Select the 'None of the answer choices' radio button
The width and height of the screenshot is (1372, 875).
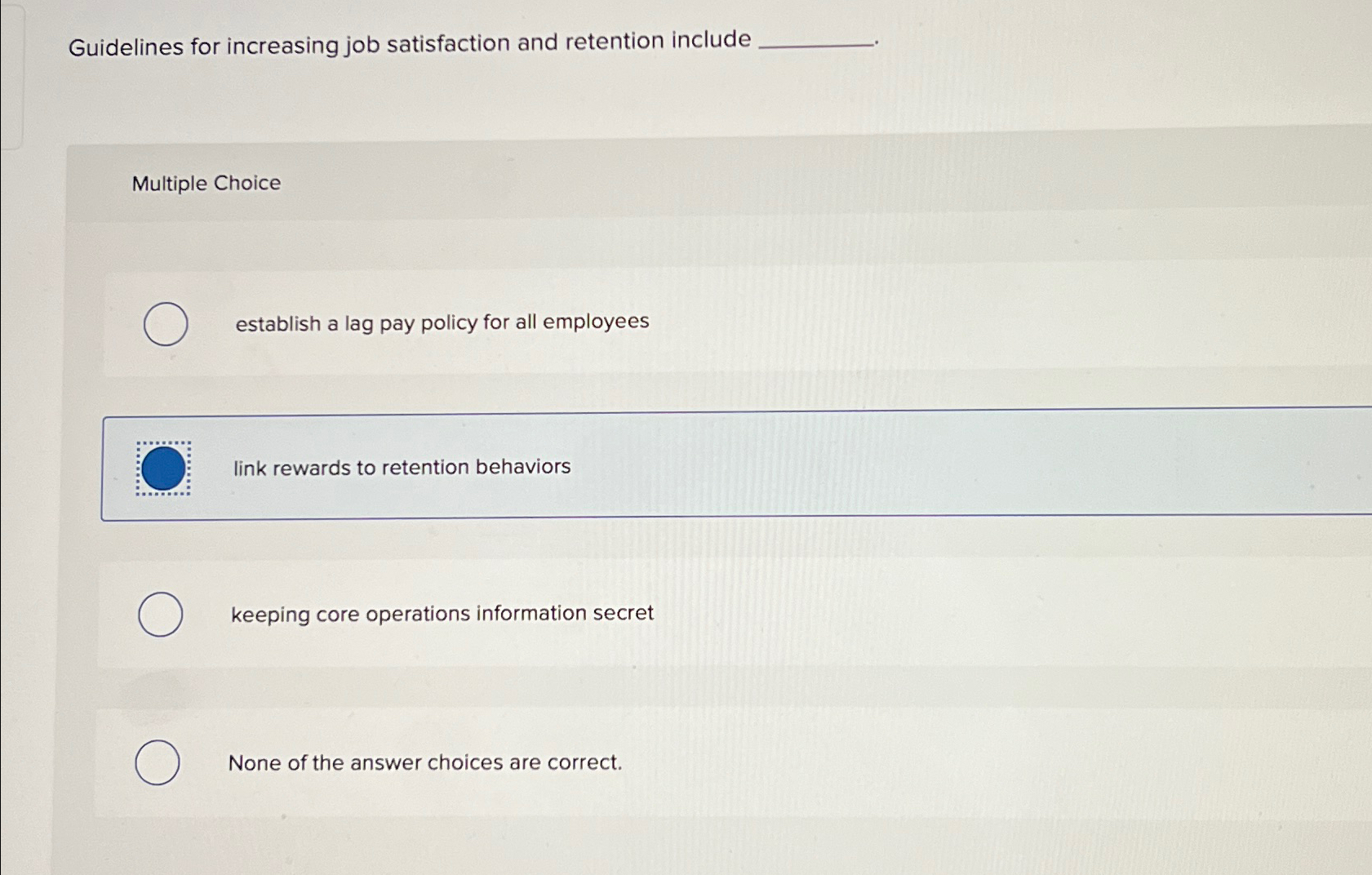159,763
